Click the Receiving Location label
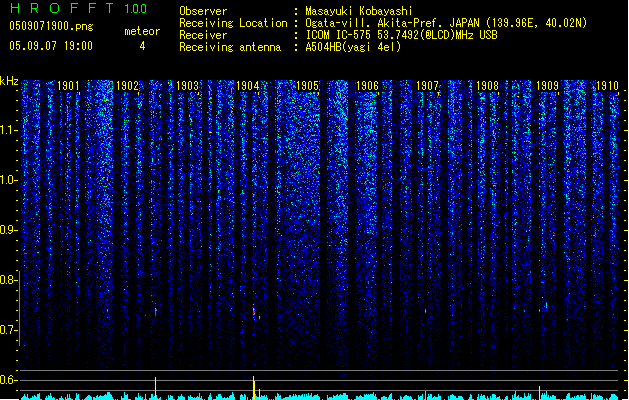The height and width of the screenshot is (400, 629). 233,23
